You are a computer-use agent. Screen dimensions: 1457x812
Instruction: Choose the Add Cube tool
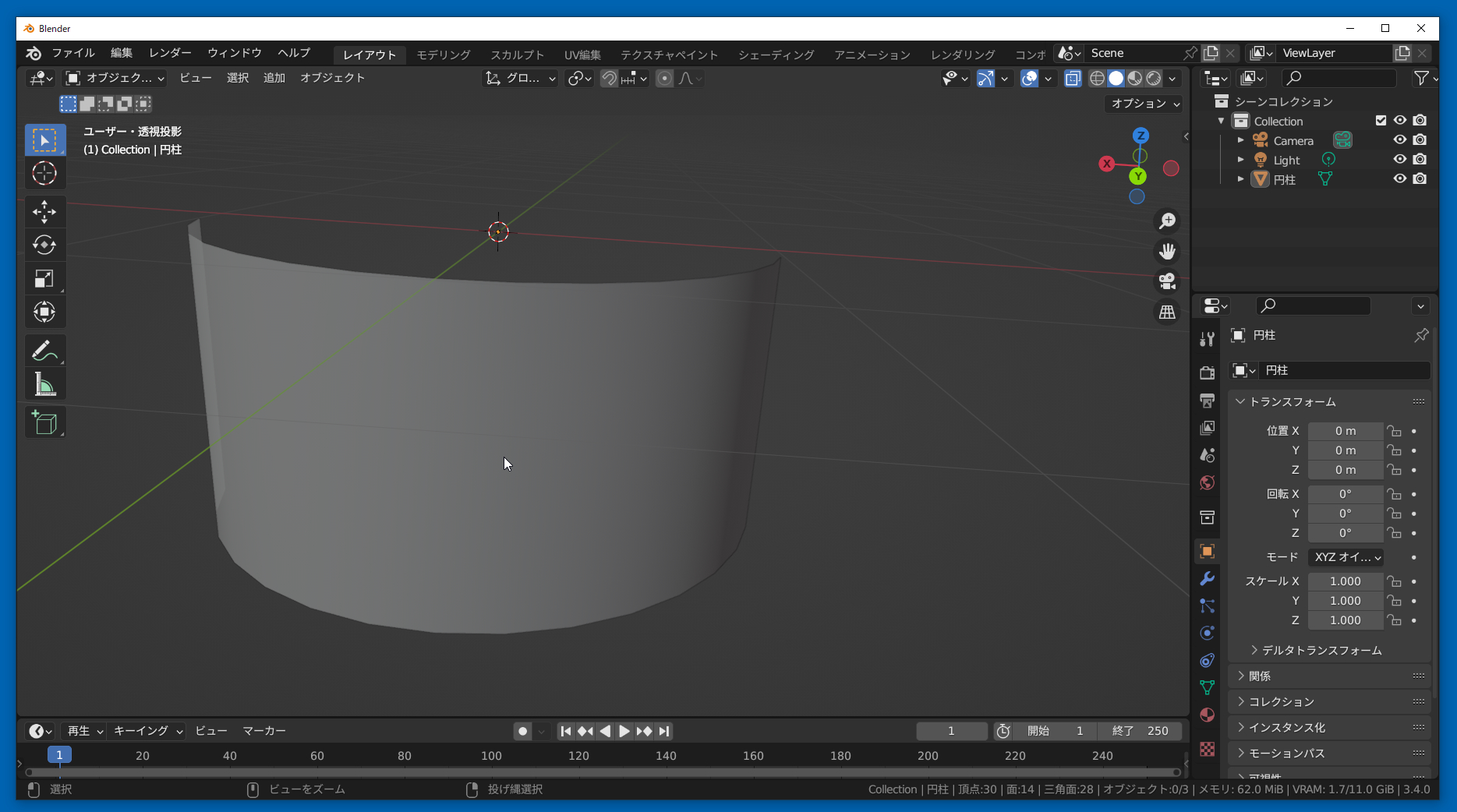pos(44,423)
